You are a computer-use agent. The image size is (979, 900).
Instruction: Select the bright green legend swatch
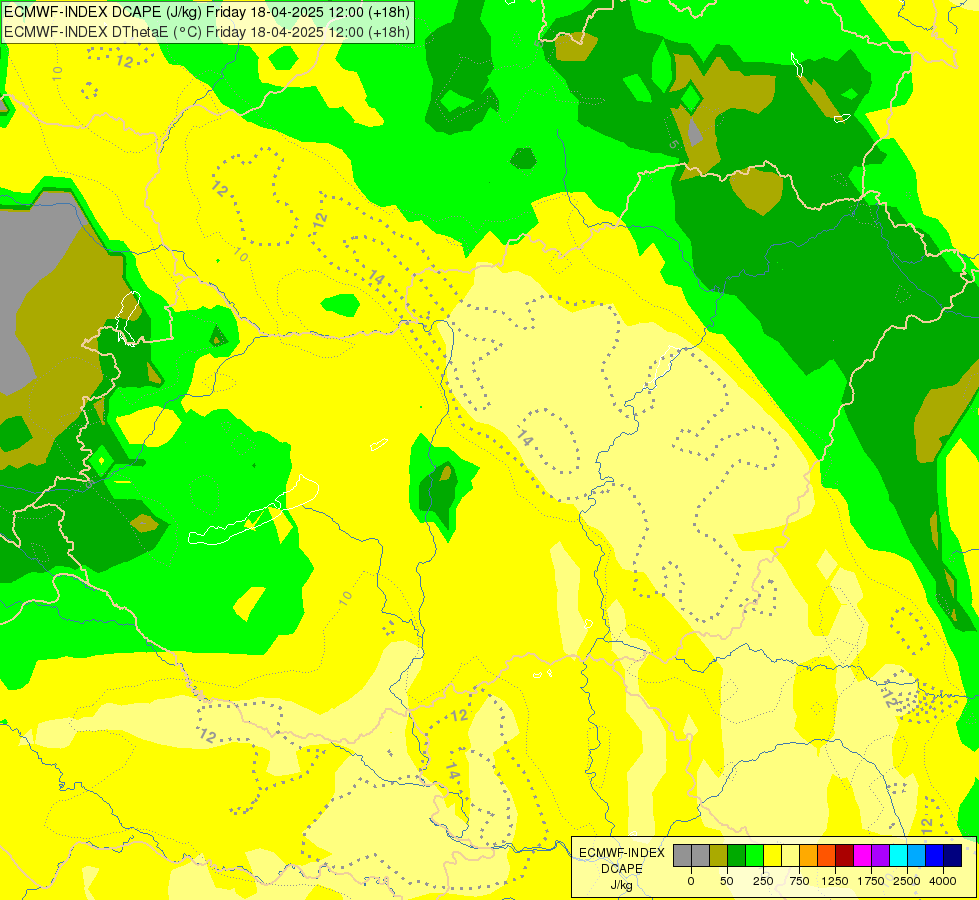click(x=755, y=855)
